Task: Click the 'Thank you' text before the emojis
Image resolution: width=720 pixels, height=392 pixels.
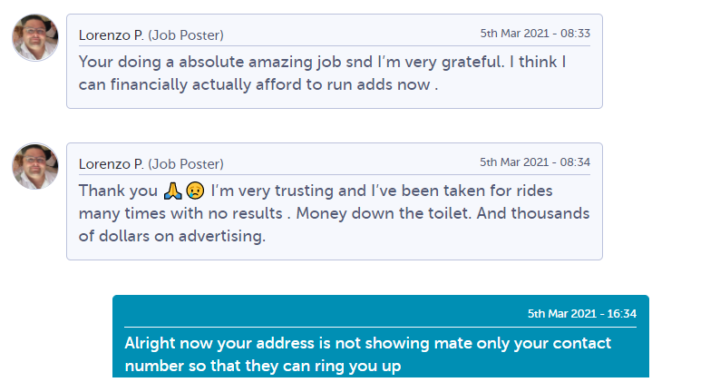Action: pyautogui.click(x=118, y=190)
